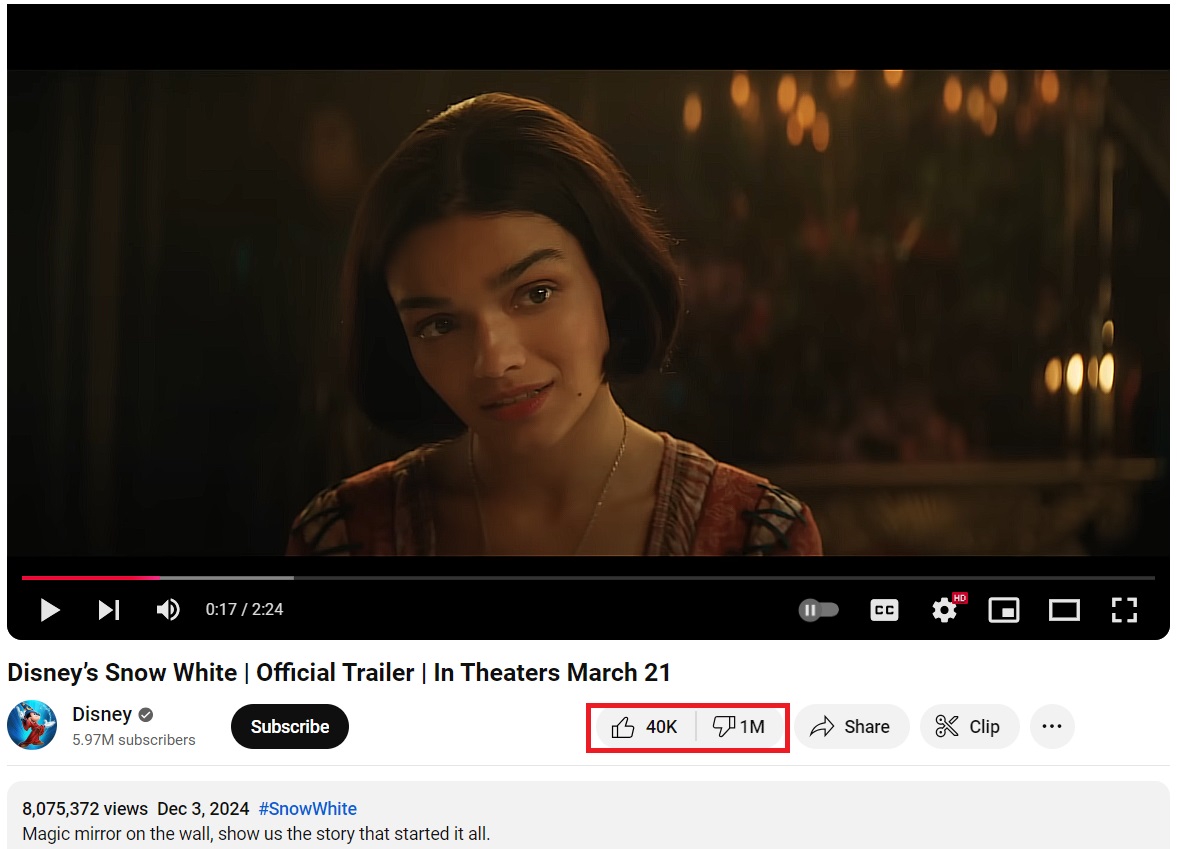Open the video settings gear
The height and width of the screenshot is (849, 1177).
coord(944,610)
